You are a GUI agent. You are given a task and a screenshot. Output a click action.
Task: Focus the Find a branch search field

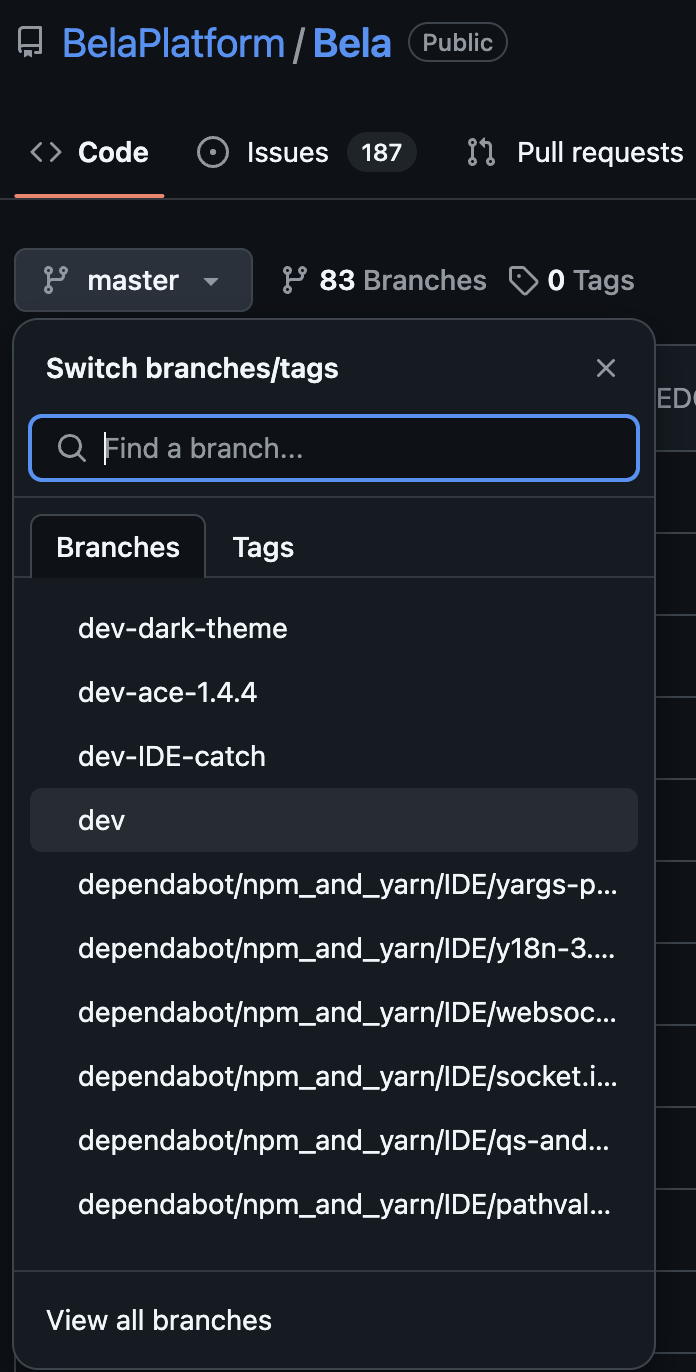point(334,448)
